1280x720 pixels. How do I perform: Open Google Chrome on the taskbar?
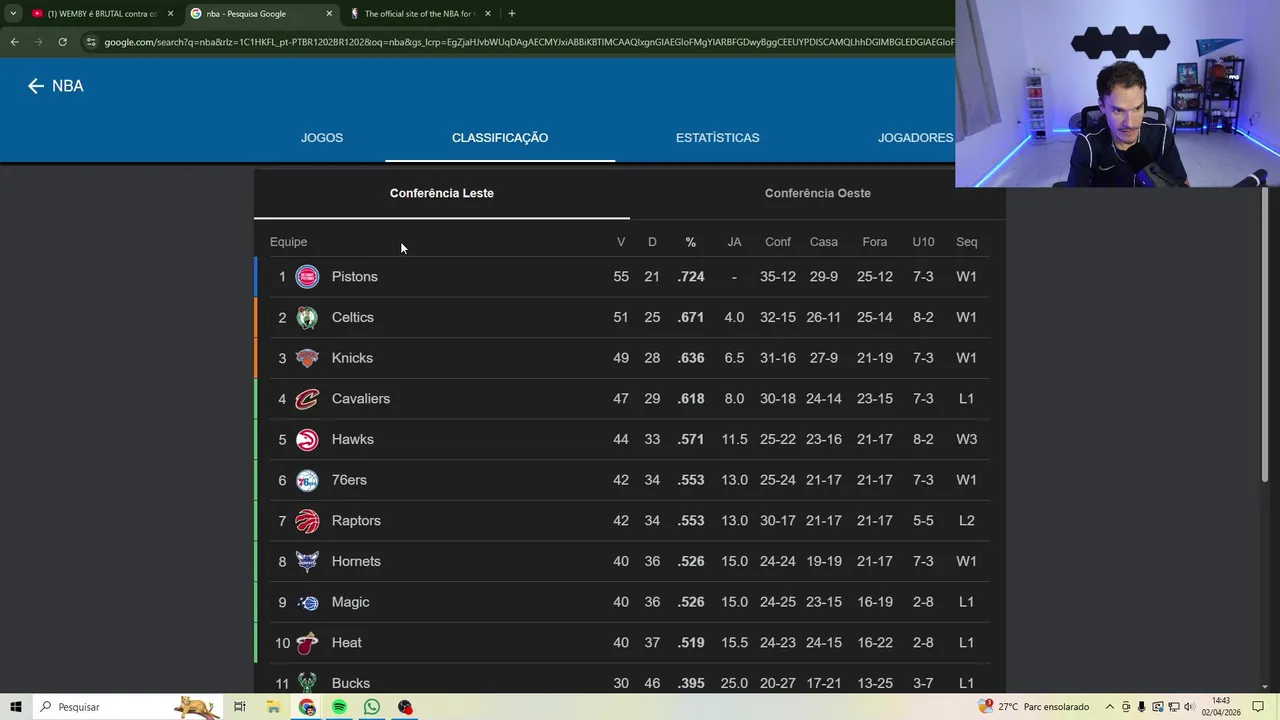coord(307,707)
